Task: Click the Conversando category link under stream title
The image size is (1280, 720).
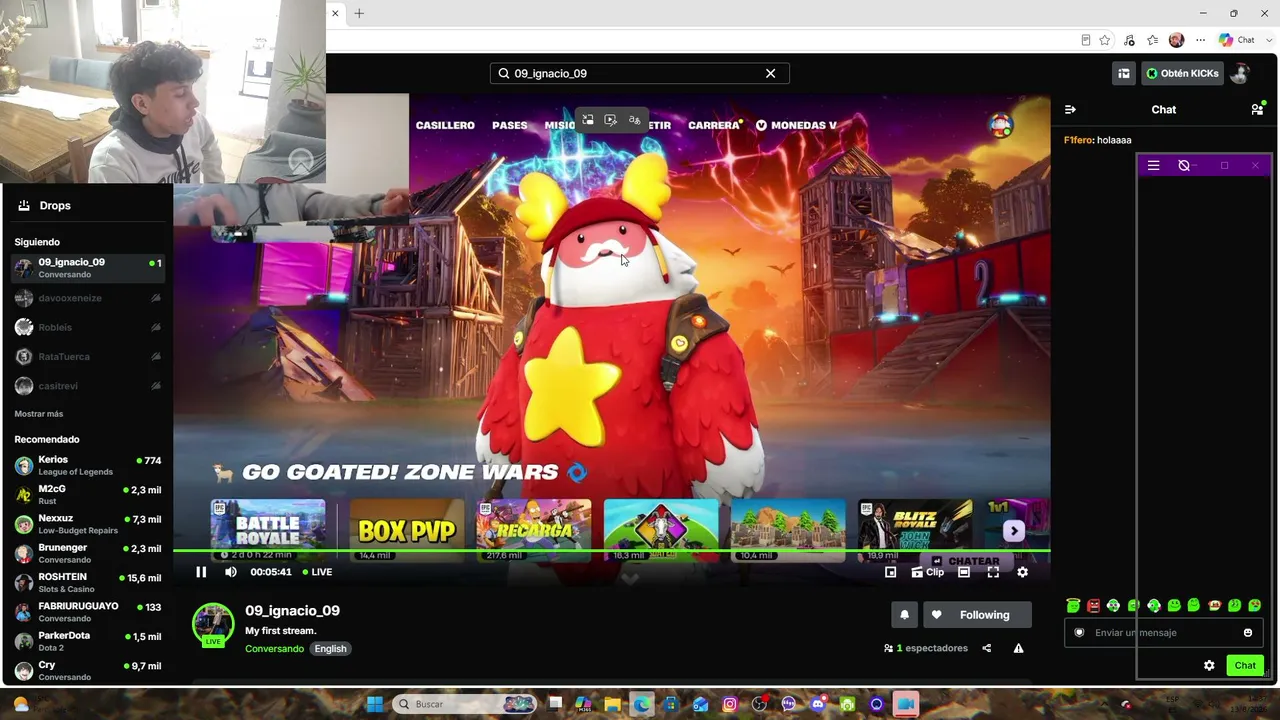Action: tap(274, 649)
